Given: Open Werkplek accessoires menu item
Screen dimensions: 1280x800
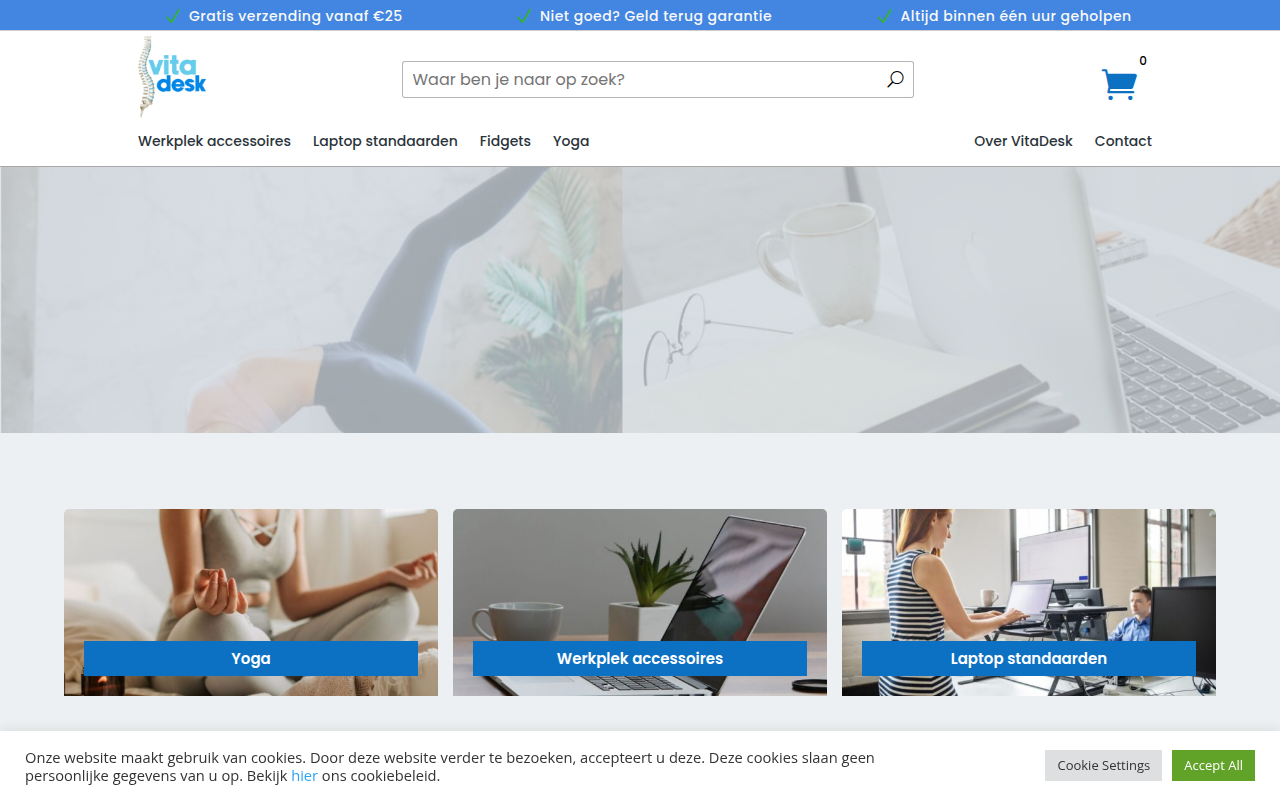Looking at the screenshot, I should coord(214,141).
